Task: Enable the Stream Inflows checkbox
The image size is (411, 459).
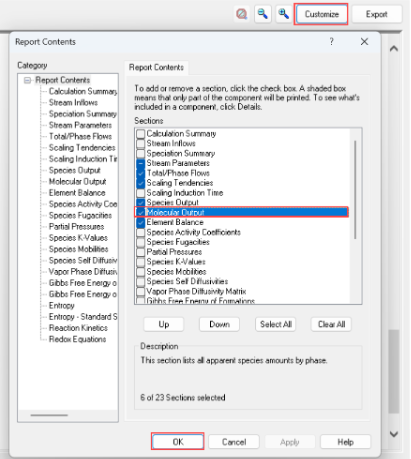Action: click(141, 144)
